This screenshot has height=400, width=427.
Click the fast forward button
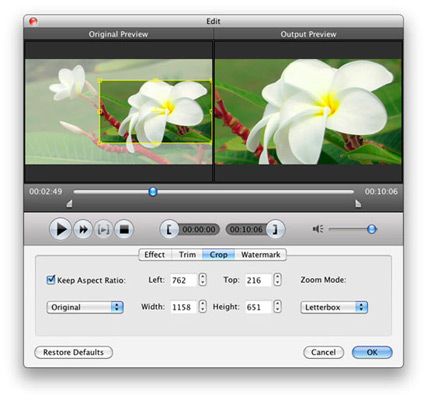[83, 229]
